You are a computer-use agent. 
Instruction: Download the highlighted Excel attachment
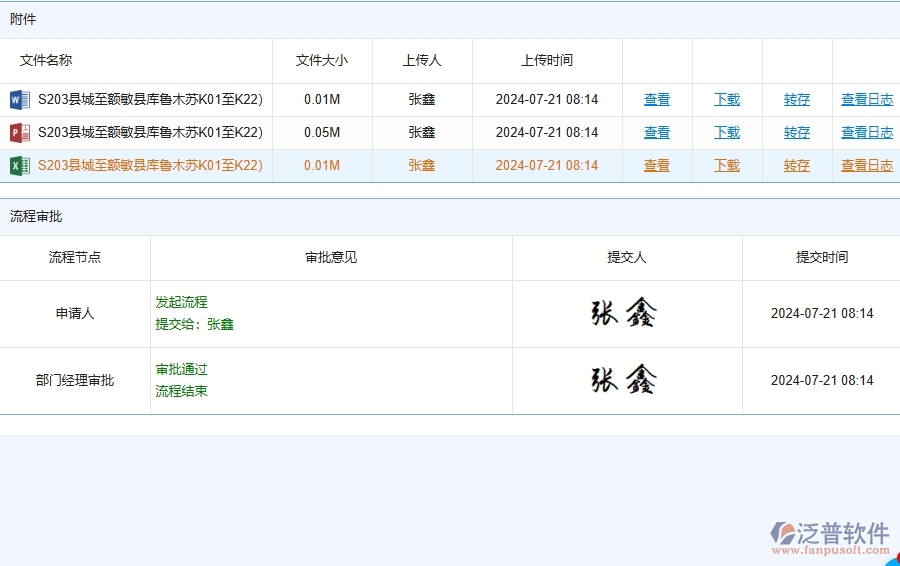tap(727, 166)
